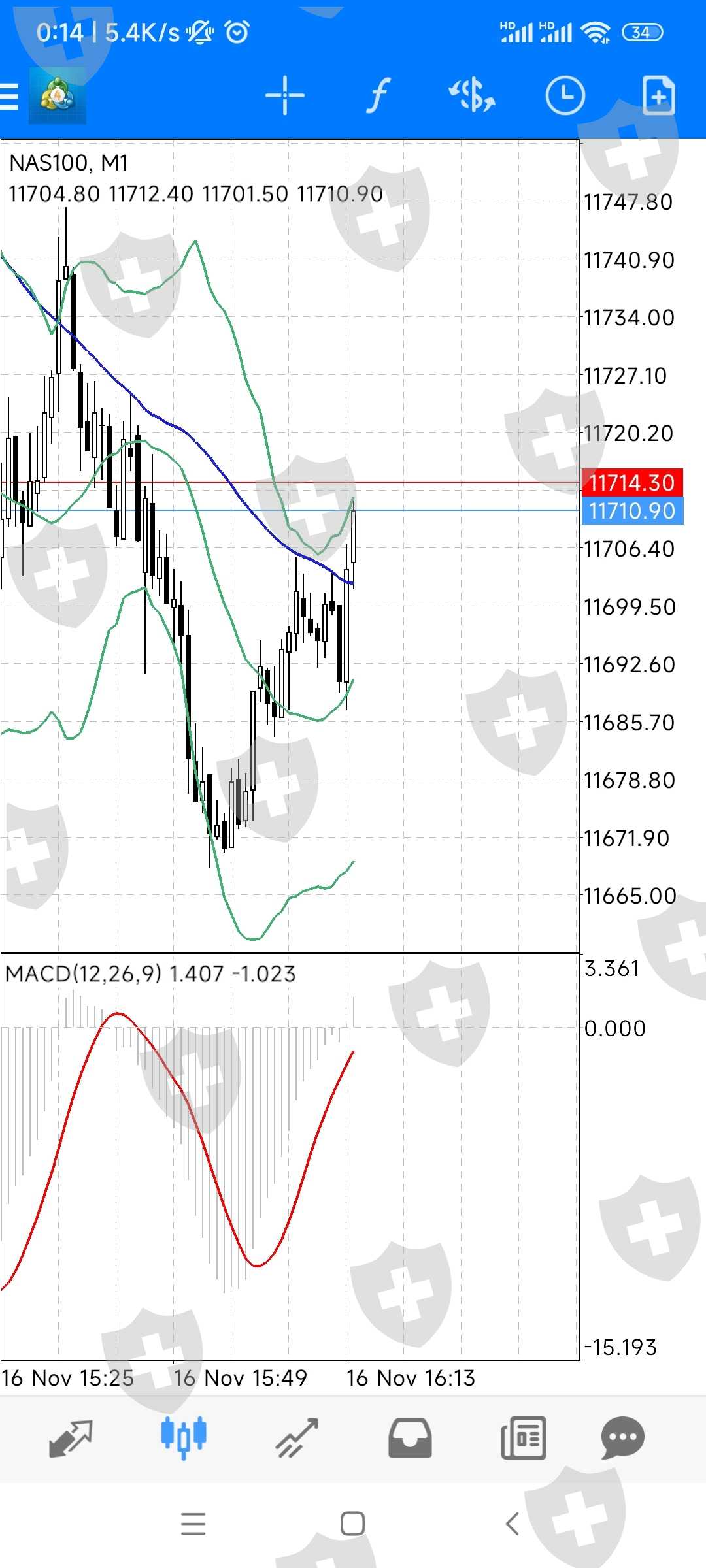Tap the 11665.00 price scale value
The width and height of the screenshot is (706, 1568).
[630, 896]
